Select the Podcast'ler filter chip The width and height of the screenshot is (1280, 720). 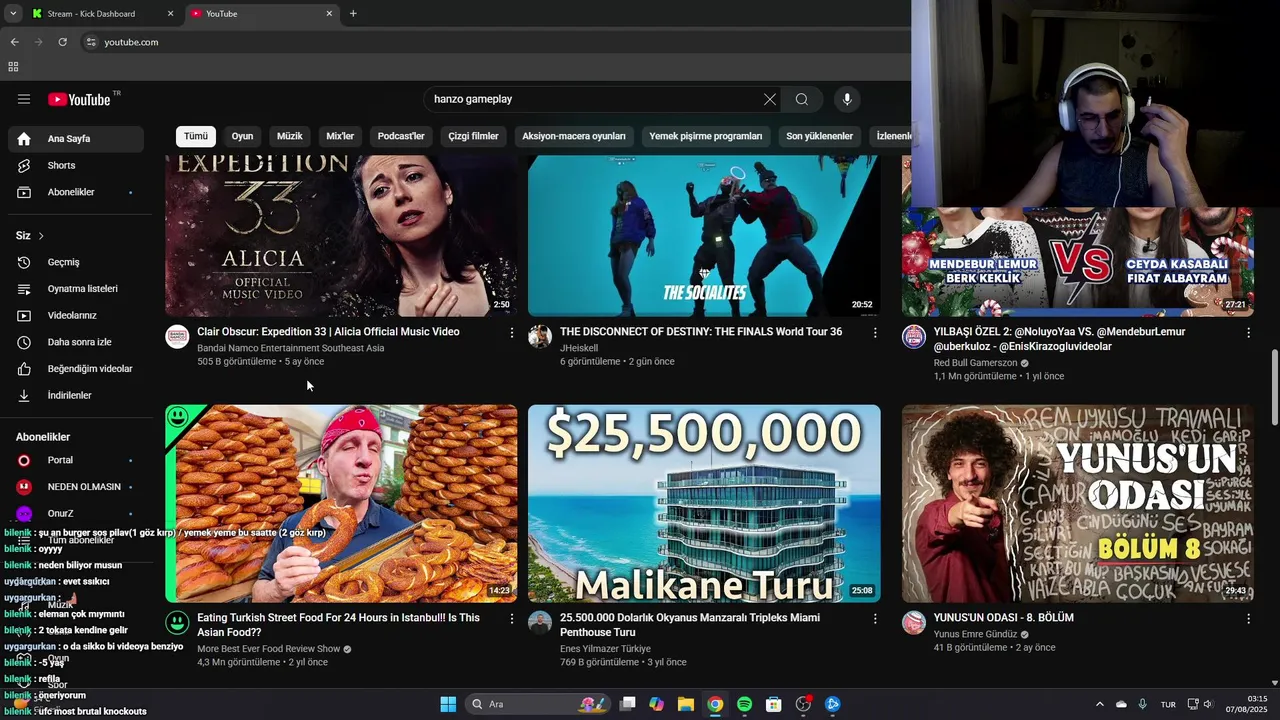click(x=401, y=136)
